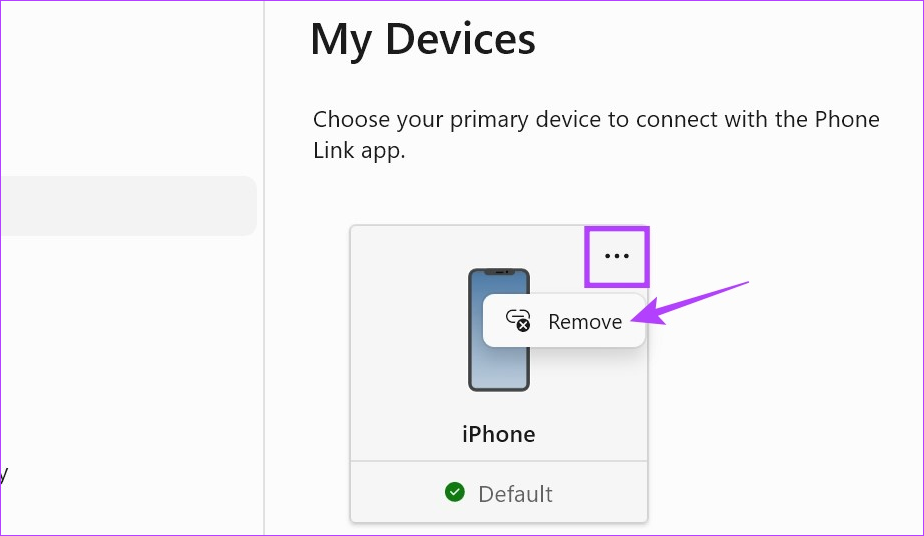Click the Link app text line
This screenshot has width=924, height=536.
coord(359,151)
